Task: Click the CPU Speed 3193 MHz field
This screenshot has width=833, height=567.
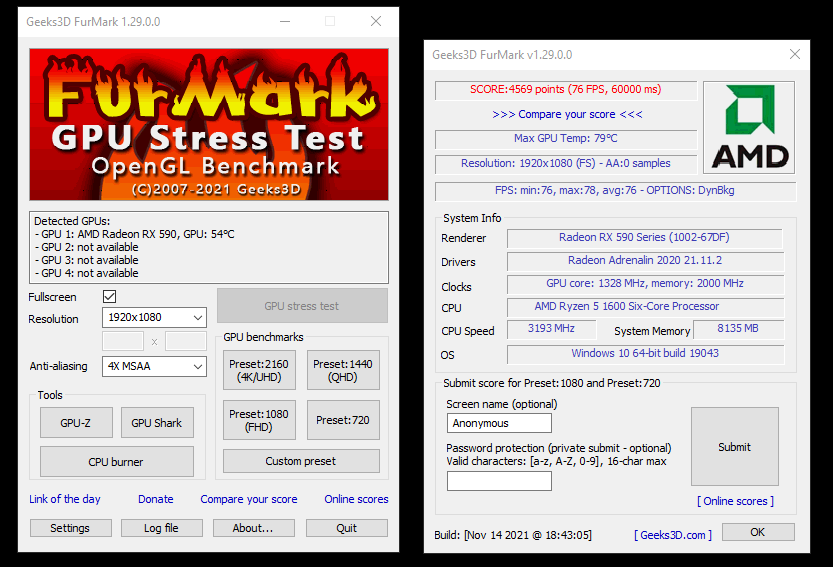Action: [x=551, y=329]
